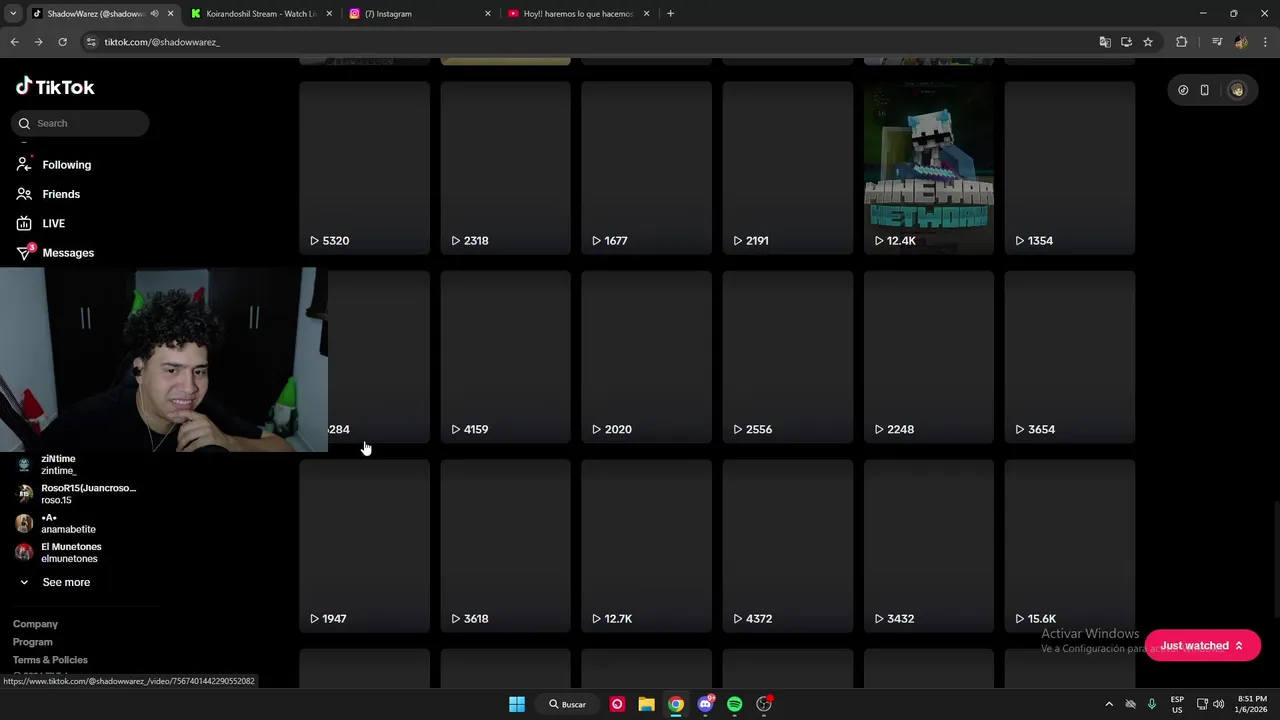Open File Explorer from taskbar

pos(646,704)
